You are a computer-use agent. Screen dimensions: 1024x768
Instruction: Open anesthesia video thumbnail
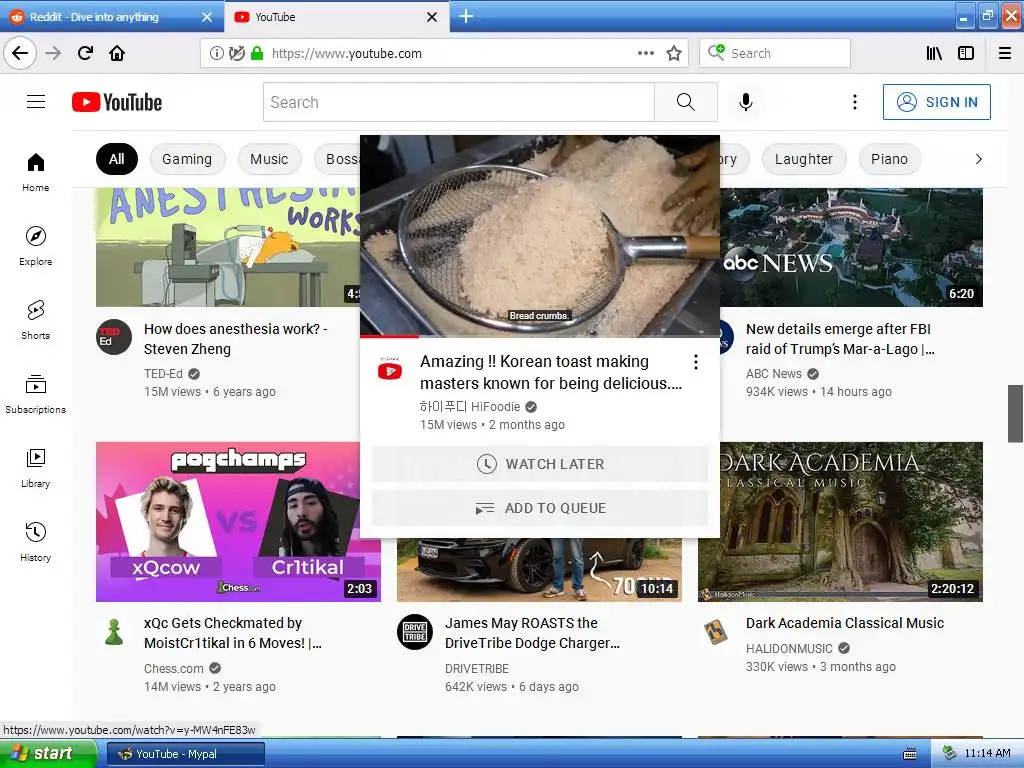228,248
